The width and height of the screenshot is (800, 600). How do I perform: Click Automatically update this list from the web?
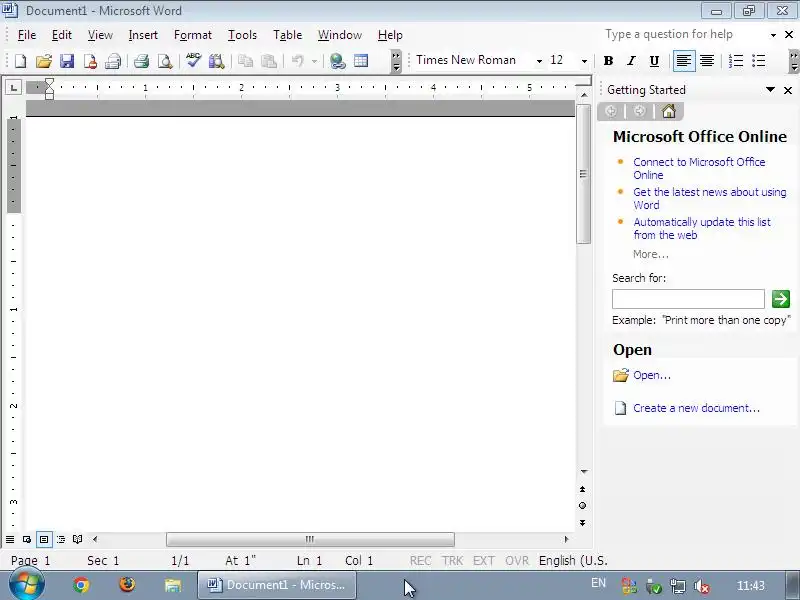tap(702, 229)
